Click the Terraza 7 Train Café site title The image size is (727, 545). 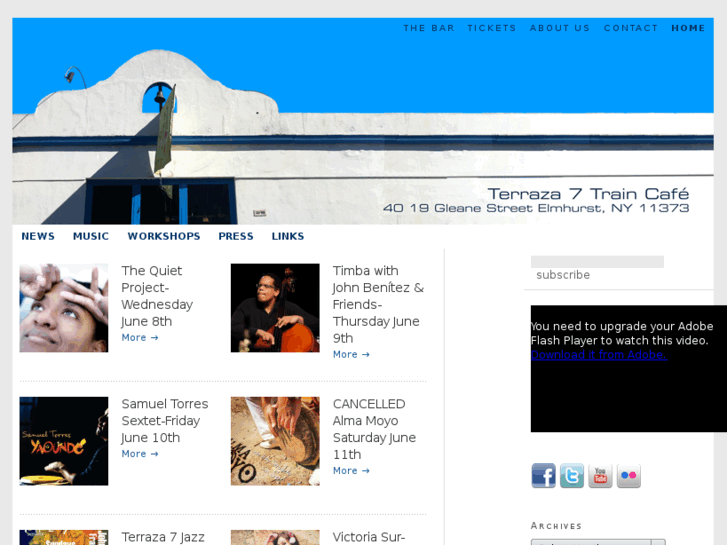click(588, 193)
